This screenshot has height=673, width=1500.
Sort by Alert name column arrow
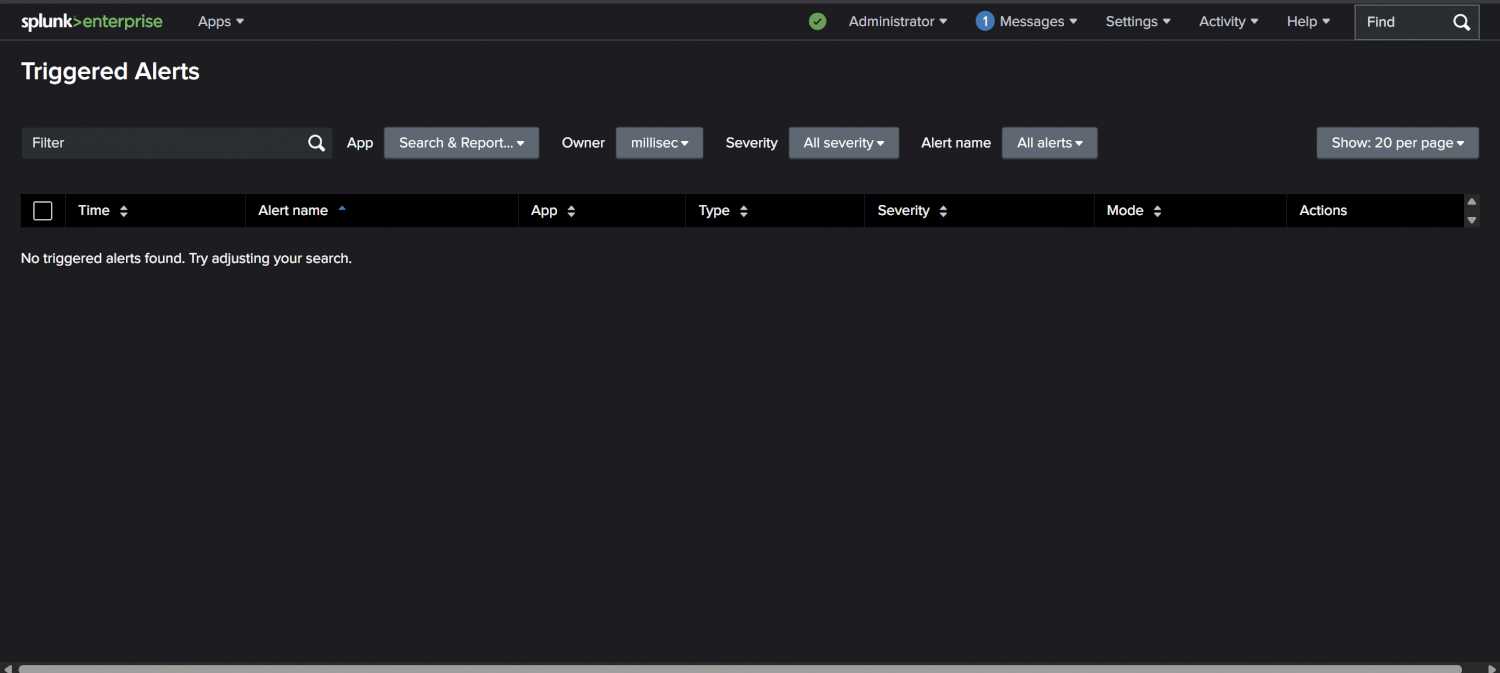[x=342, y=209]
